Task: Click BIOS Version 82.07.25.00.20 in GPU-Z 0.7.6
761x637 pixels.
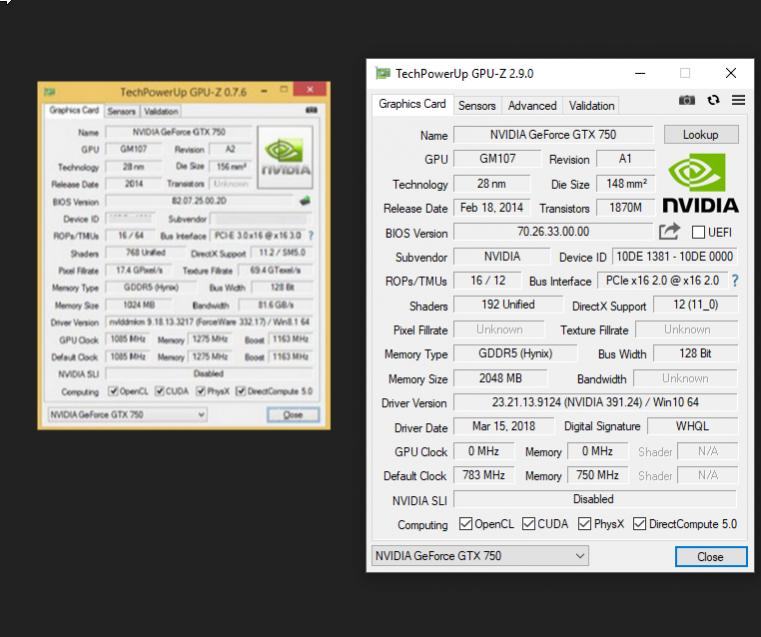Action: [x=200, y=201]
